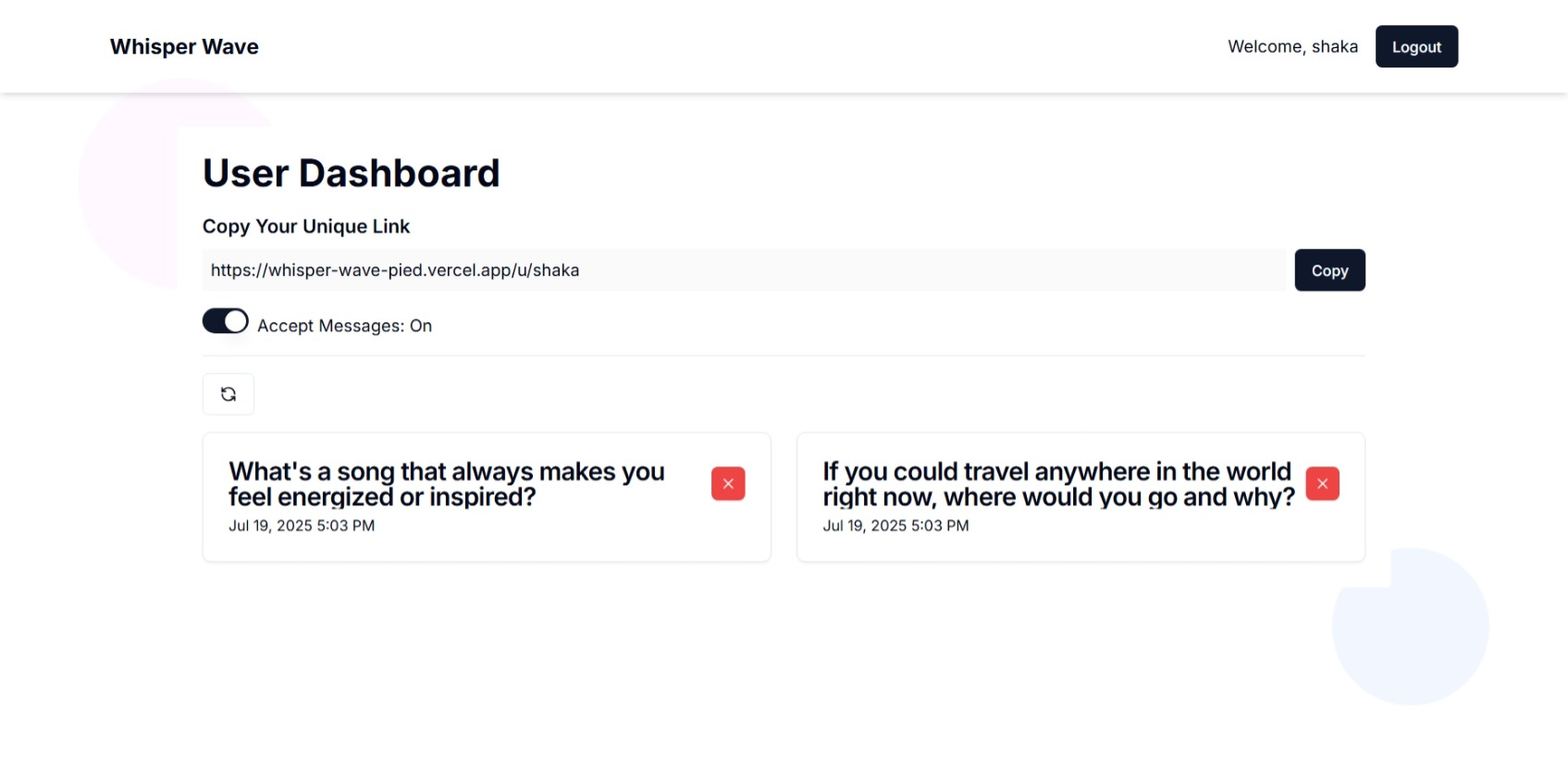This screenshot has height=783, width=1568.
Task: Delete the song question message
Action: (x=728, y=484)
